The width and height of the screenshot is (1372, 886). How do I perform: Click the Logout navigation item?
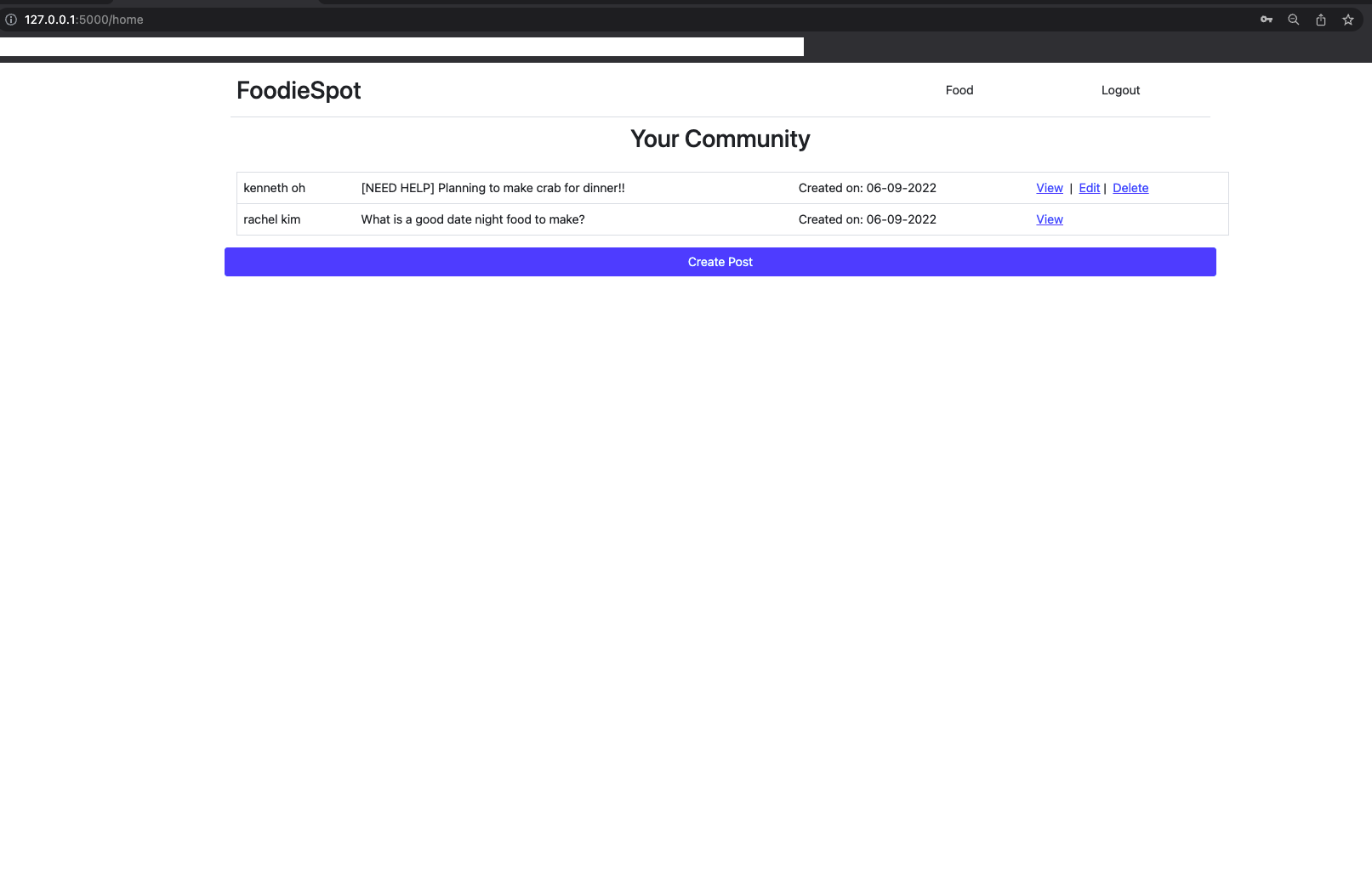(1120, 90)
